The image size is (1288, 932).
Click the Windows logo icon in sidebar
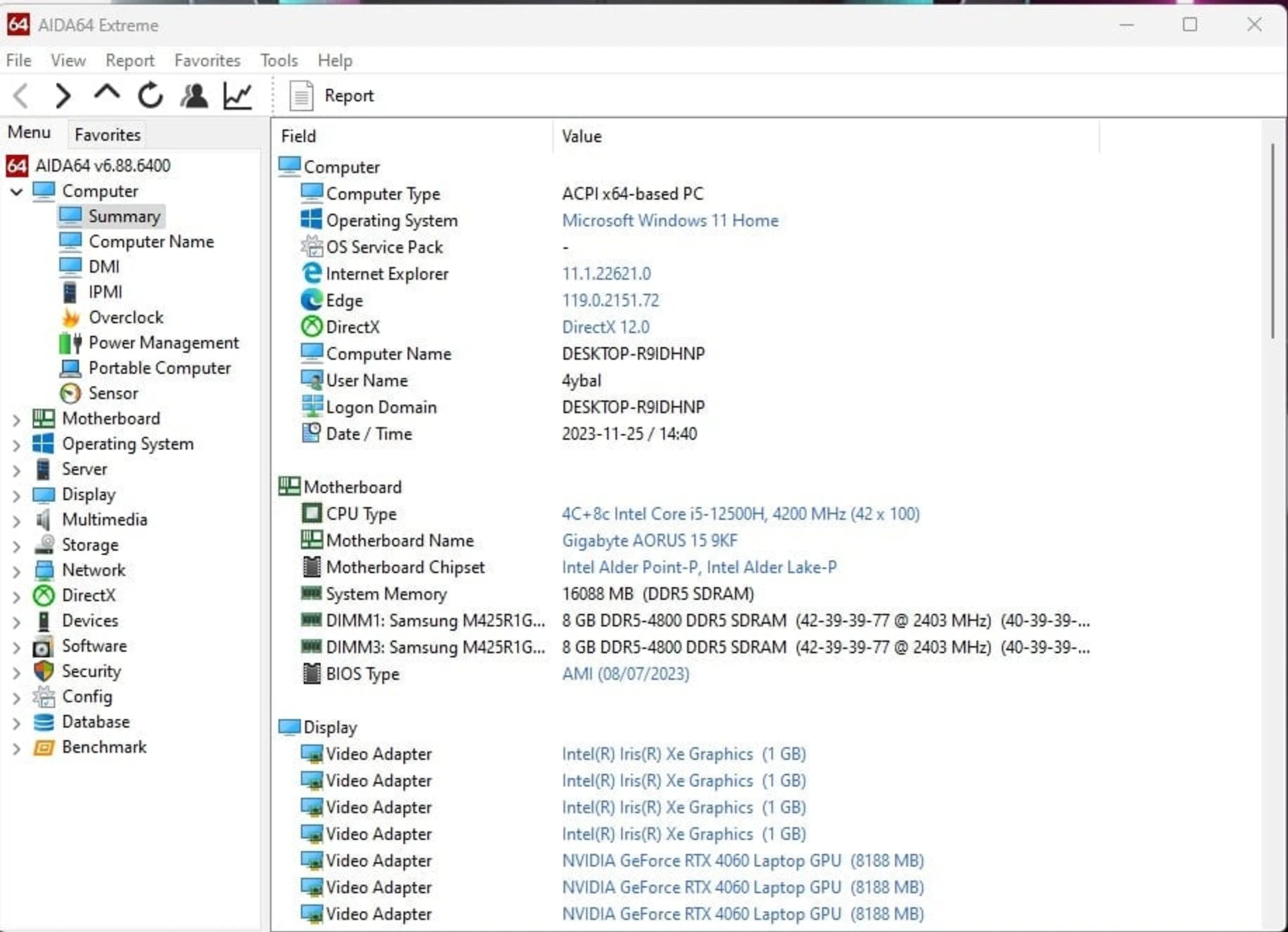[x=44, y=444]
